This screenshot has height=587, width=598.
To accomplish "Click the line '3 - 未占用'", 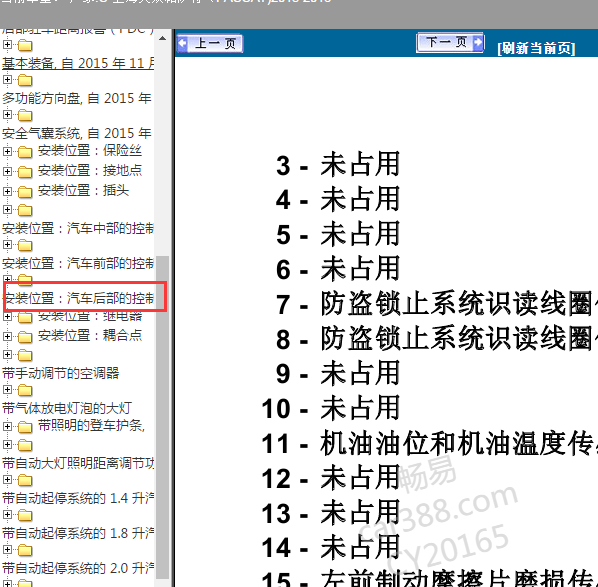I will 338,165.
